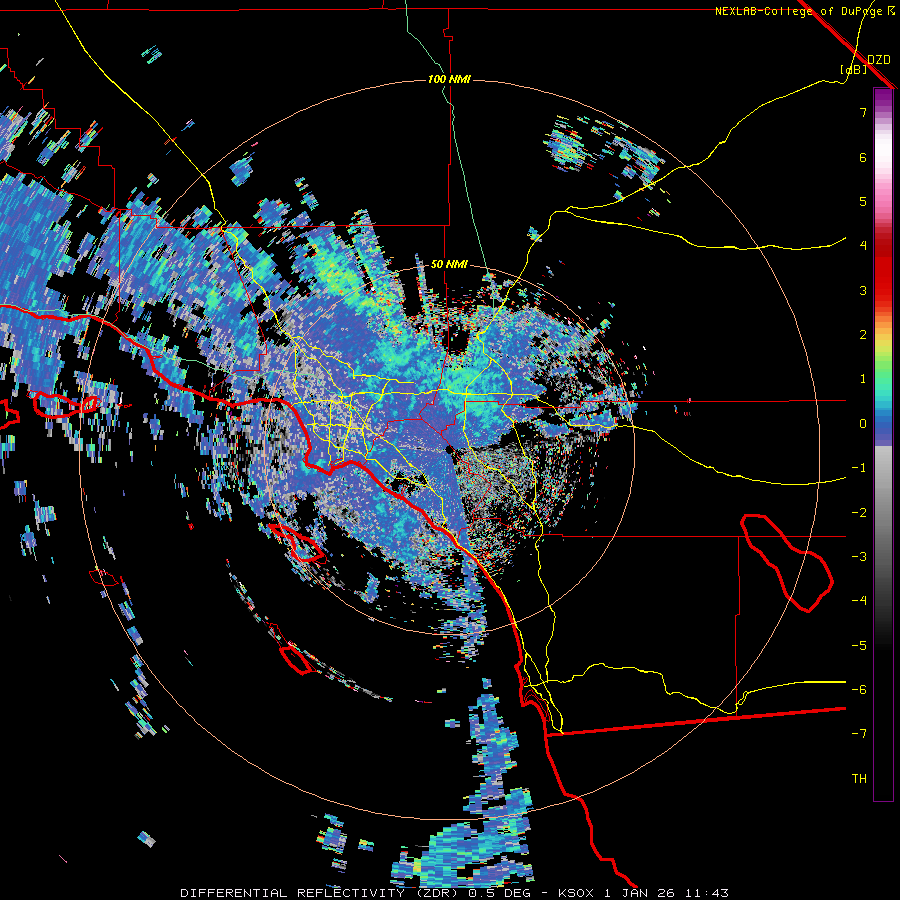Viewport: 900px width, 900px height.
Task: Click the 2 value on color scale
Action: [863, 335]
